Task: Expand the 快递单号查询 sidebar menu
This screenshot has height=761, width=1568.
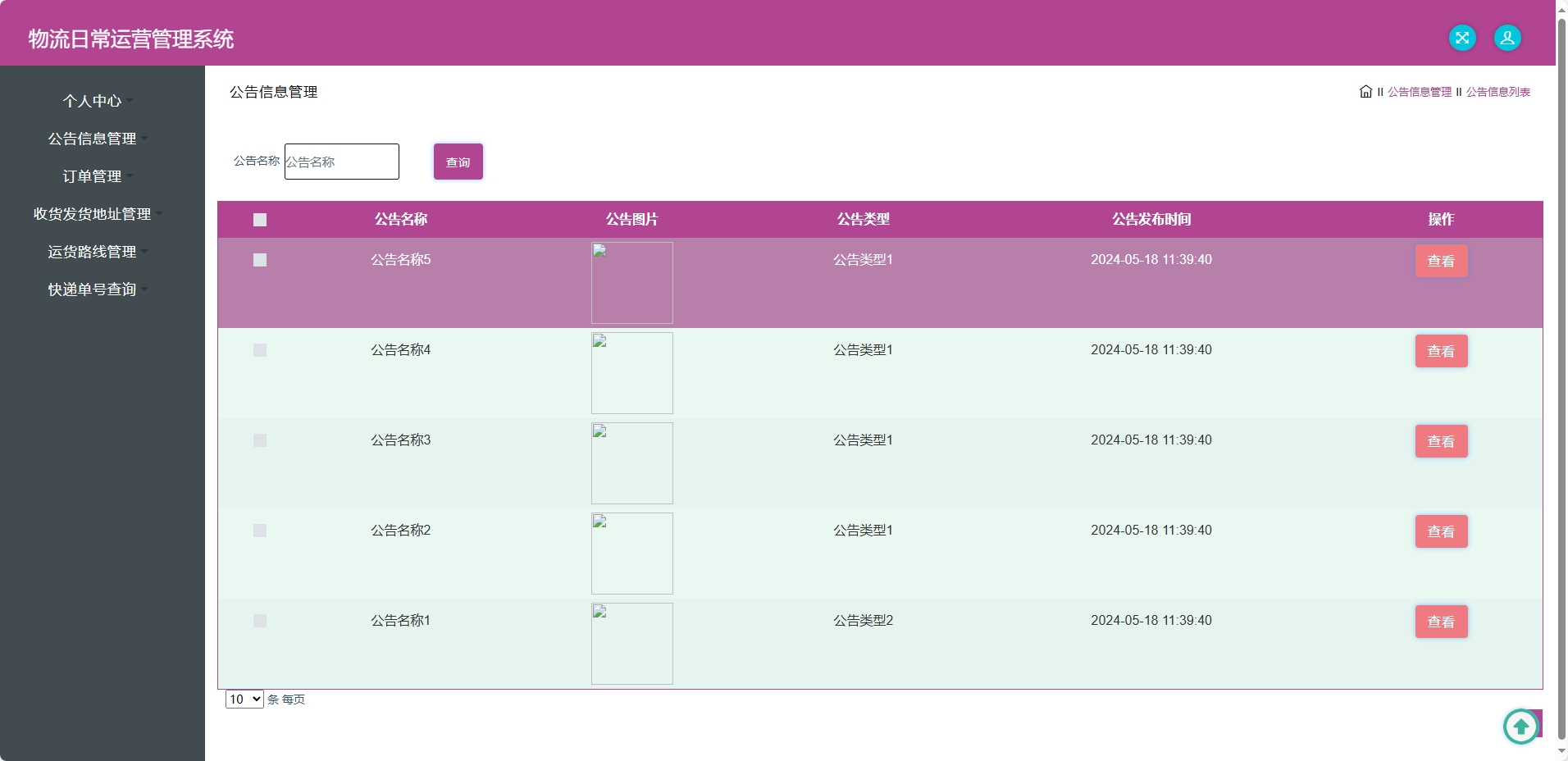Action: click(93, 289)
